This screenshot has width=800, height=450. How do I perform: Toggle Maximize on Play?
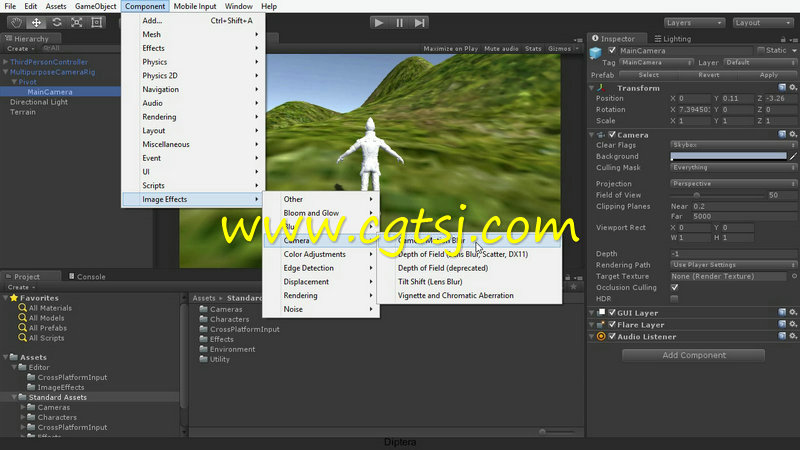pos(451,48)
